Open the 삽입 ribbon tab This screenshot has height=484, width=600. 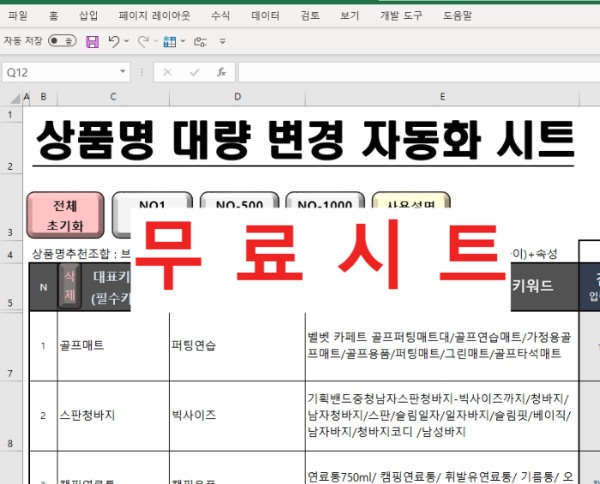(88, 16)
